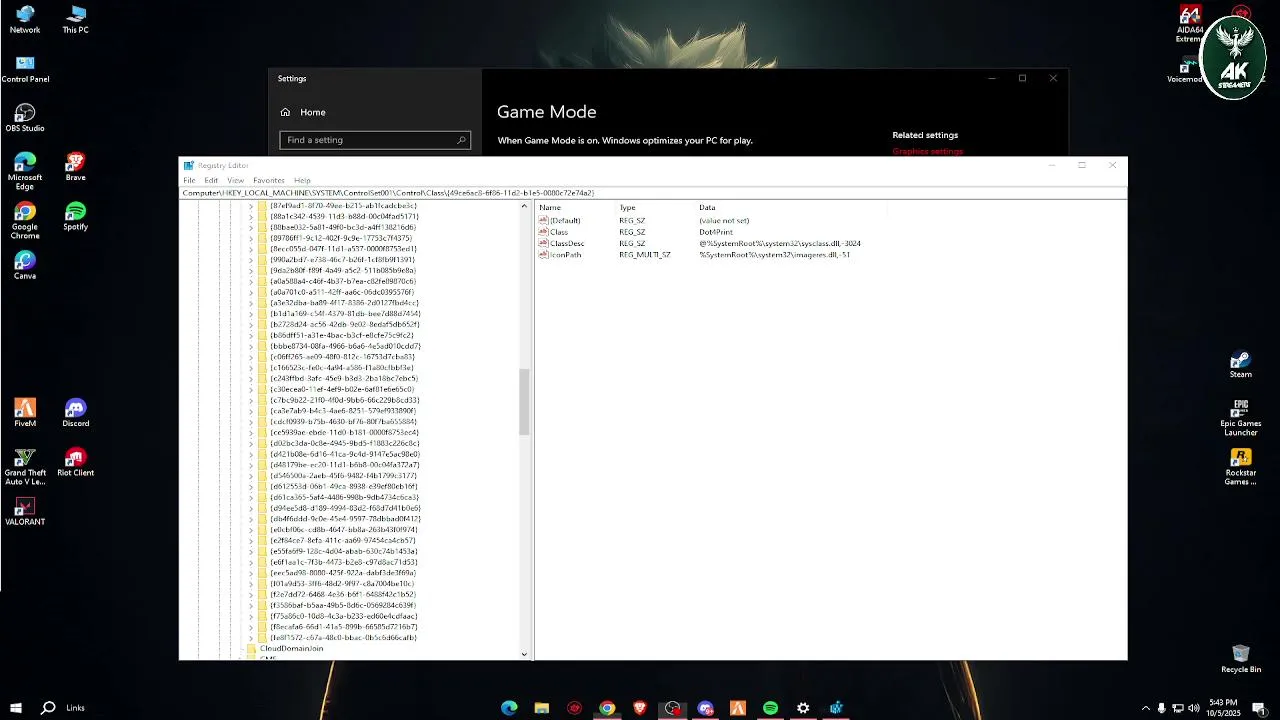Viewport: 1280px width, 720px height.
Task: Select the IconPath registry value
Action: point(565,254)
